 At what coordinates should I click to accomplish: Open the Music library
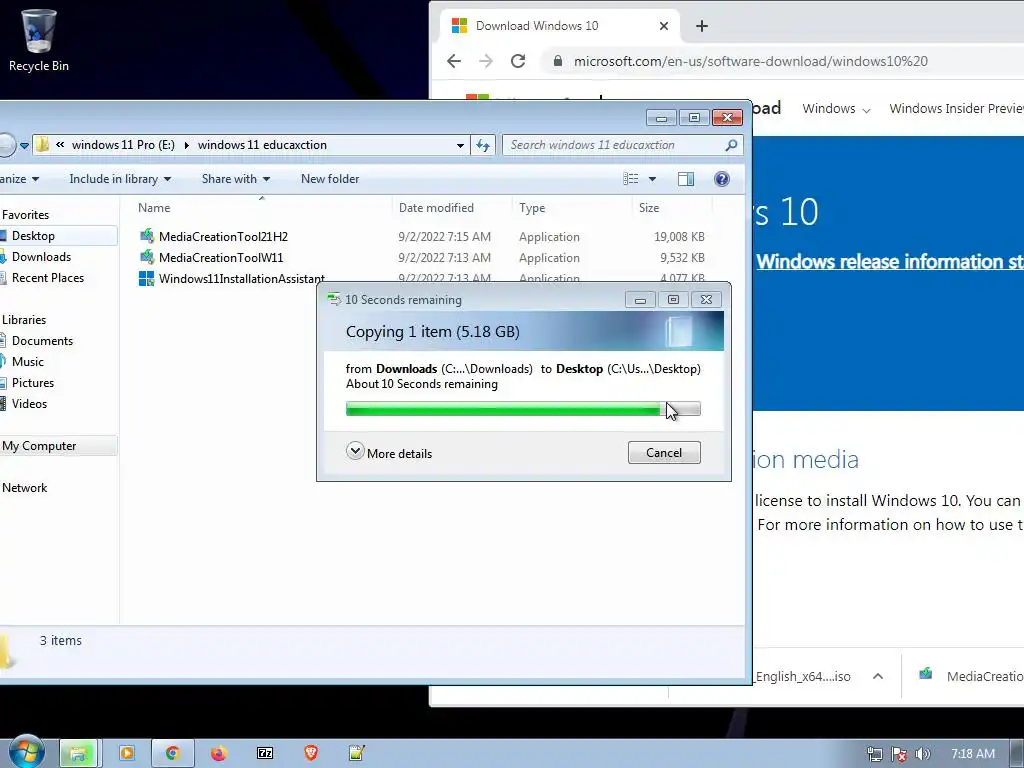27,362
